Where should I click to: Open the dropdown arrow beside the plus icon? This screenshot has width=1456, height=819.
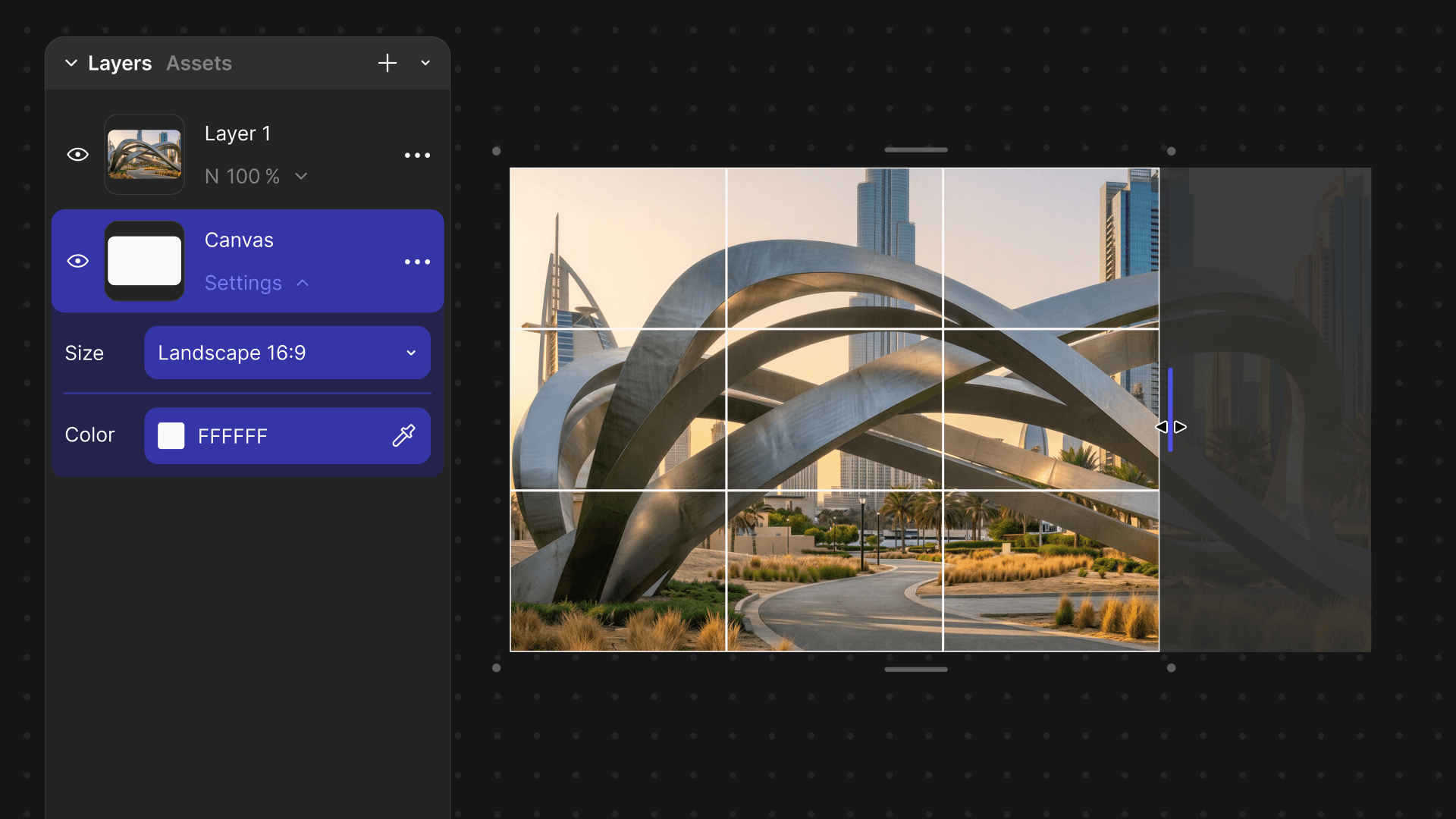pos(425,63)
